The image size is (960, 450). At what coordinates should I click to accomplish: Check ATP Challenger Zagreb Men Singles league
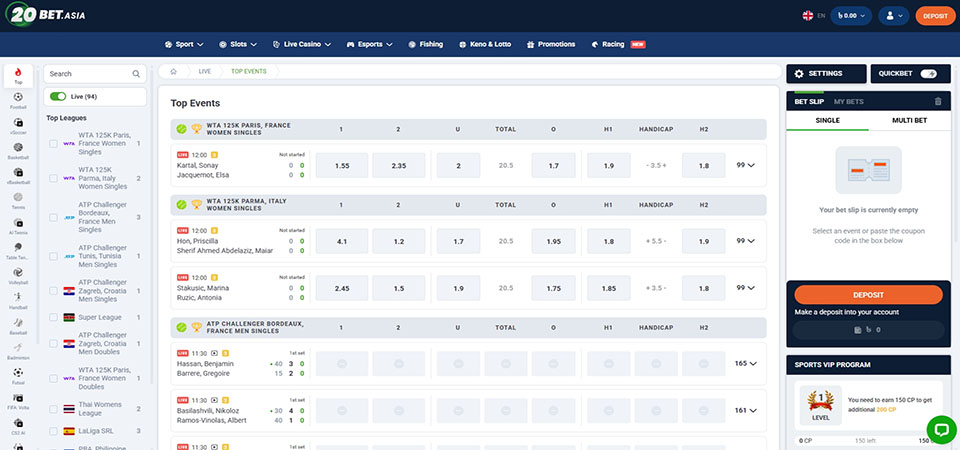point(53,291)
